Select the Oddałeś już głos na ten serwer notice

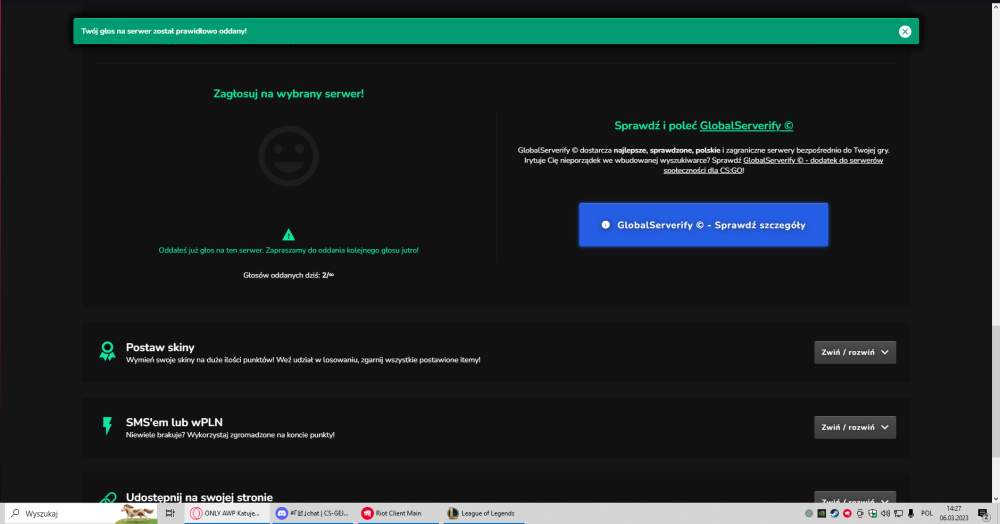pos(288,251)
